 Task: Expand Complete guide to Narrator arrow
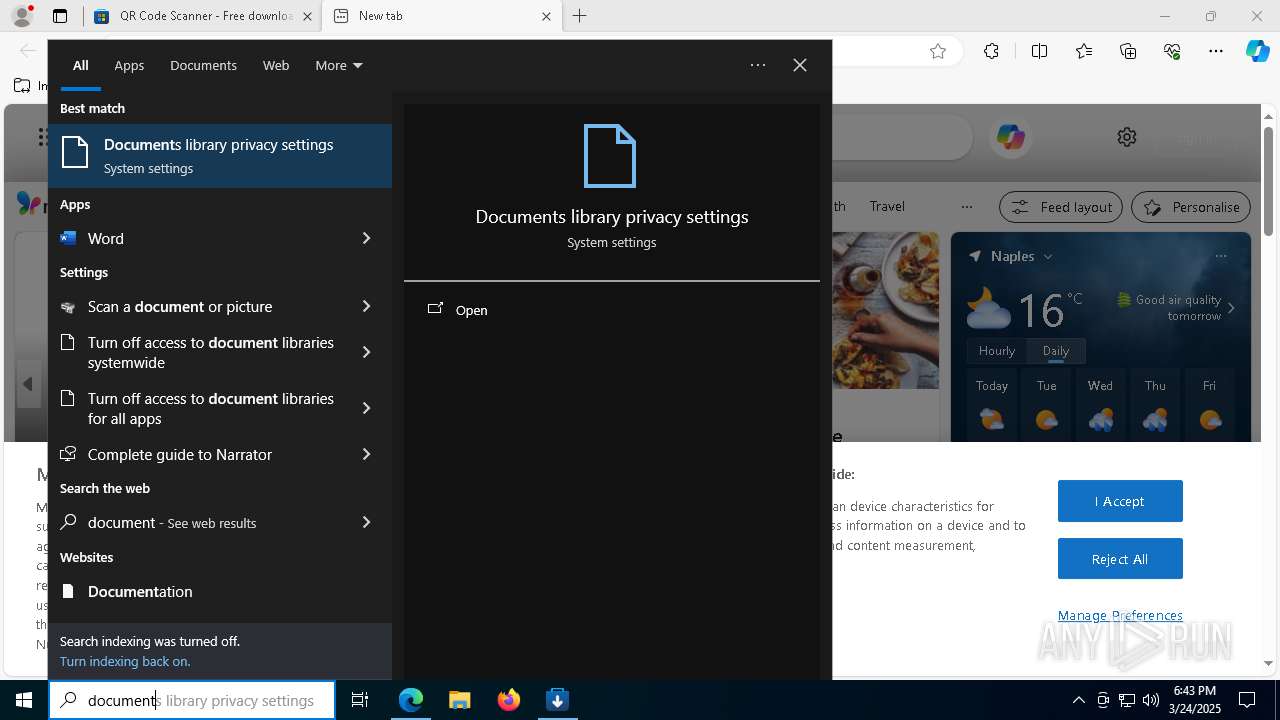366,454
